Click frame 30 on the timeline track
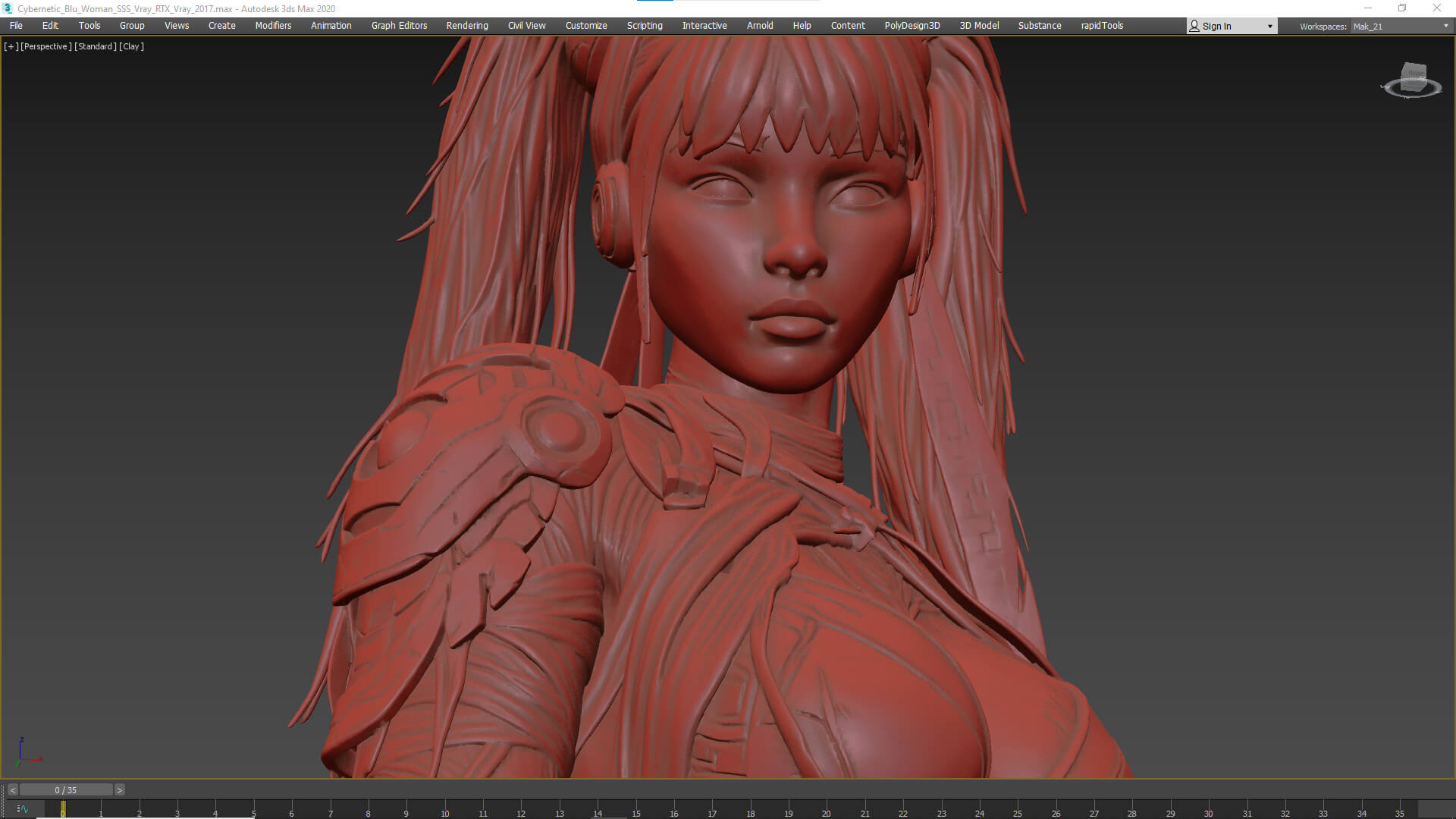1456x819 pixels. tap(1208, 809)
